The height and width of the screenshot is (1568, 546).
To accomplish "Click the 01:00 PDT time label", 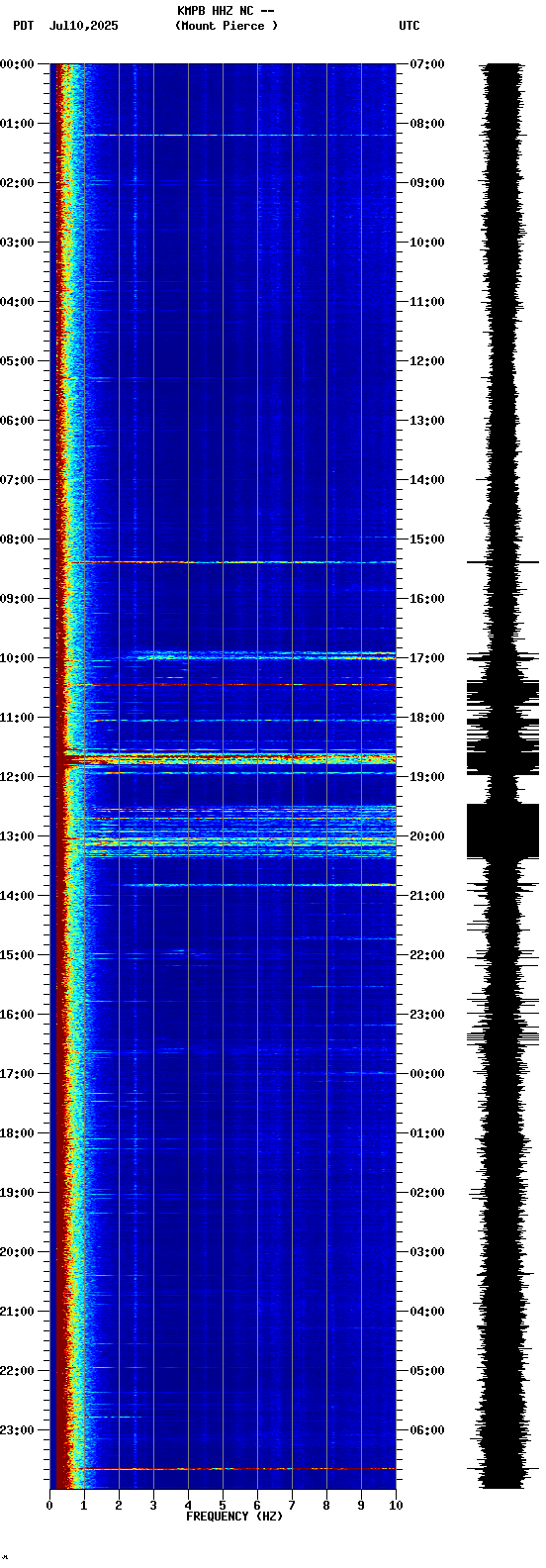I will (18, 124).
